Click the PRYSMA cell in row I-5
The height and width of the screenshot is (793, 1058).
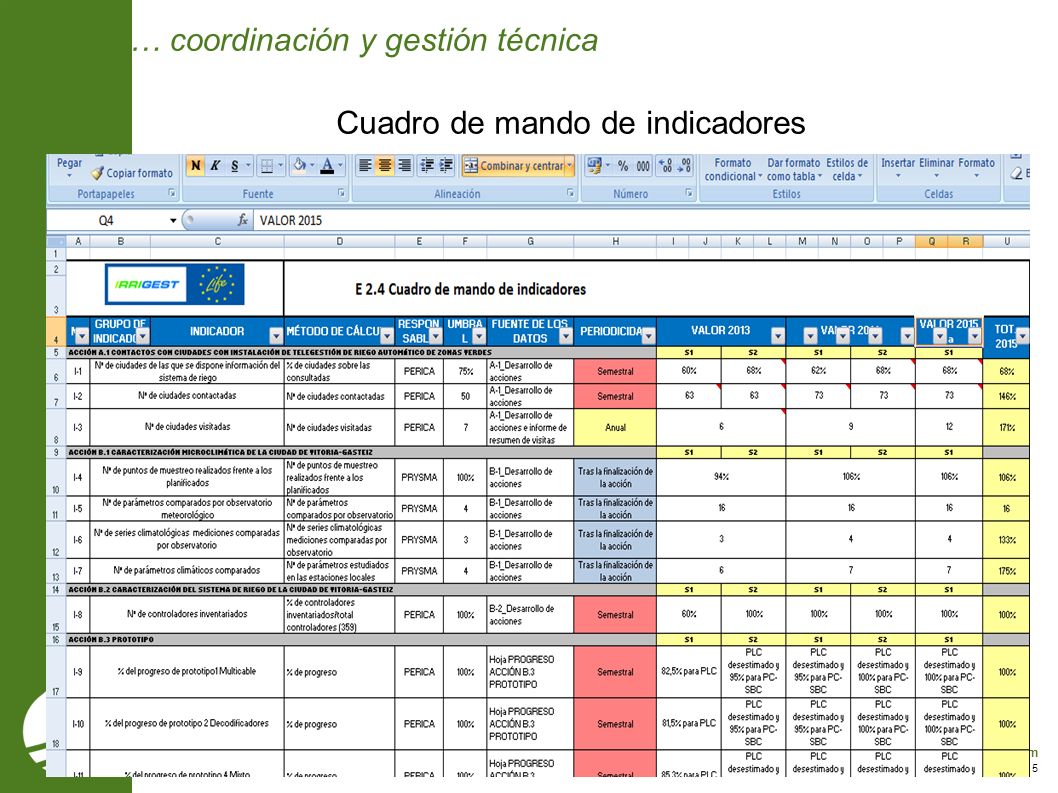click(419, 508)
